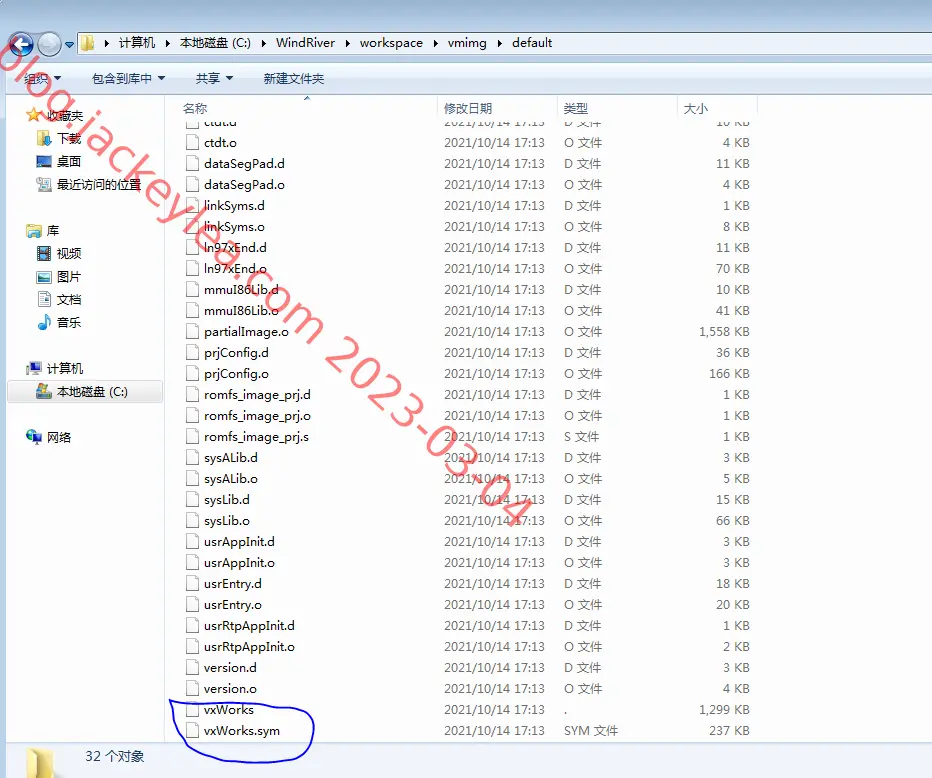Screen dimensions: 932x778
Task: Click the Forward navigation arrow button
Action: click(49, 44)
